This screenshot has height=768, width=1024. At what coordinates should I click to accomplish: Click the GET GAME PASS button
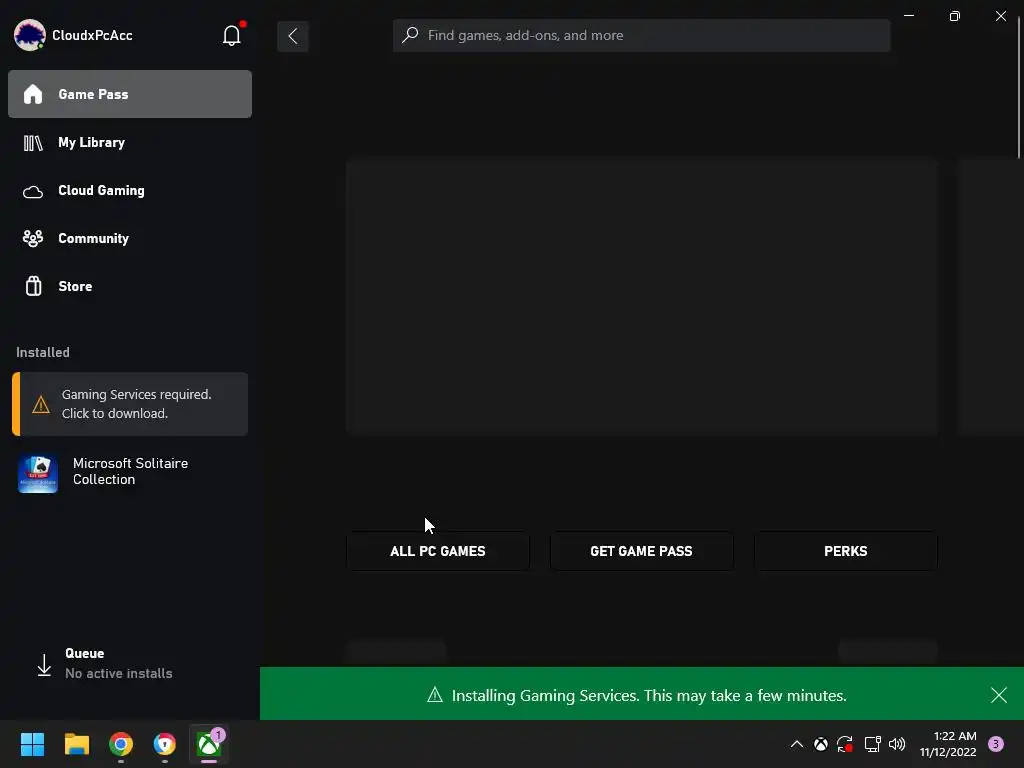point(641,551)
